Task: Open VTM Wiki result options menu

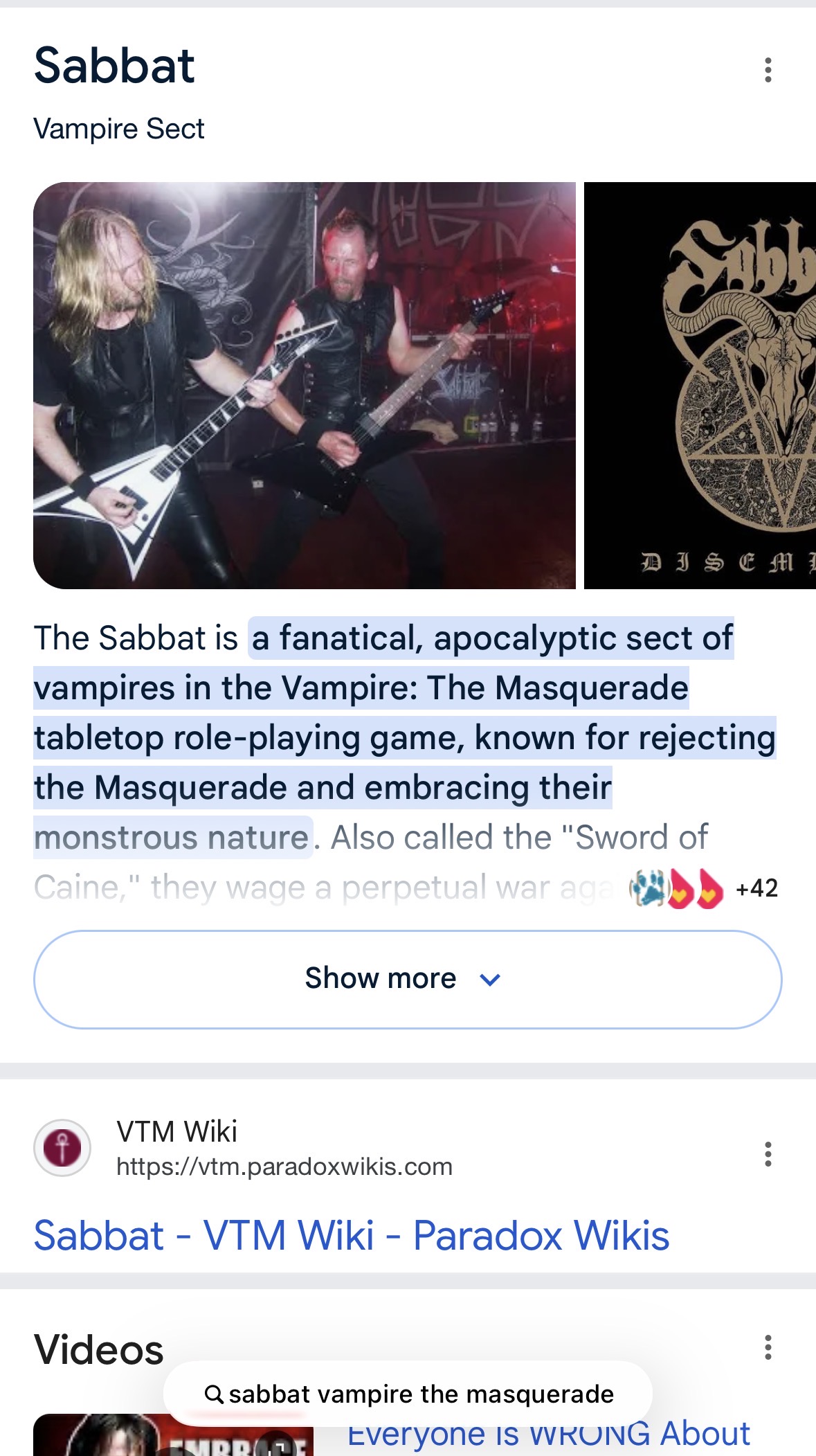Action: tap(768, 1154)
